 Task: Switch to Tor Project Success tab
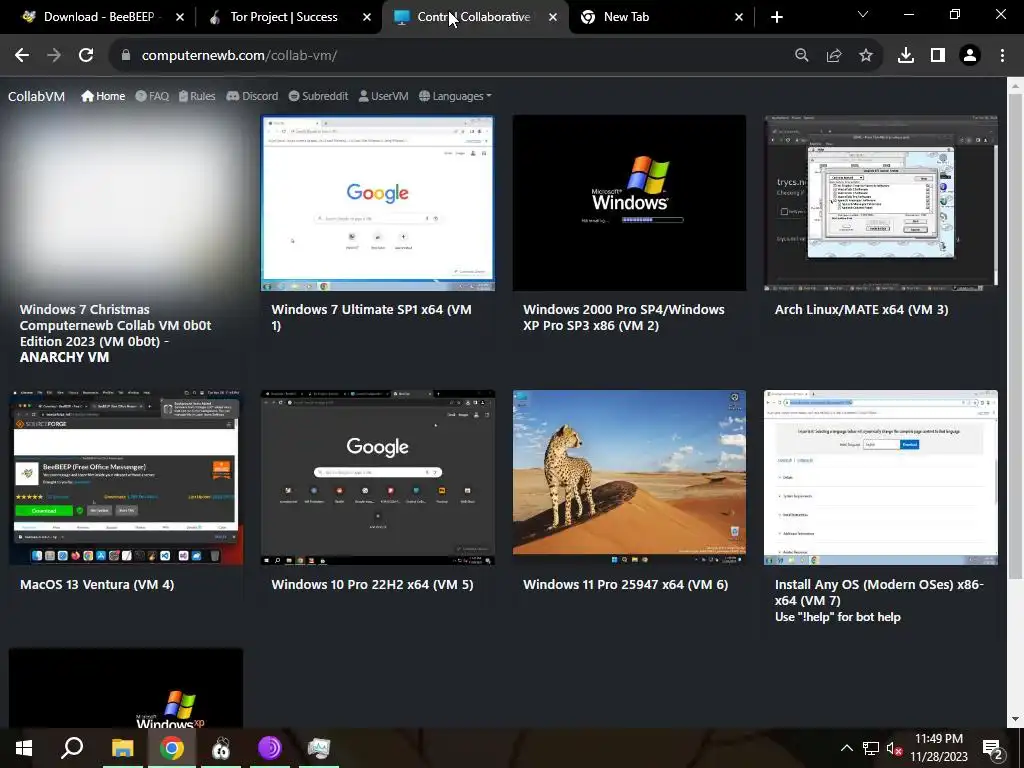284,17
